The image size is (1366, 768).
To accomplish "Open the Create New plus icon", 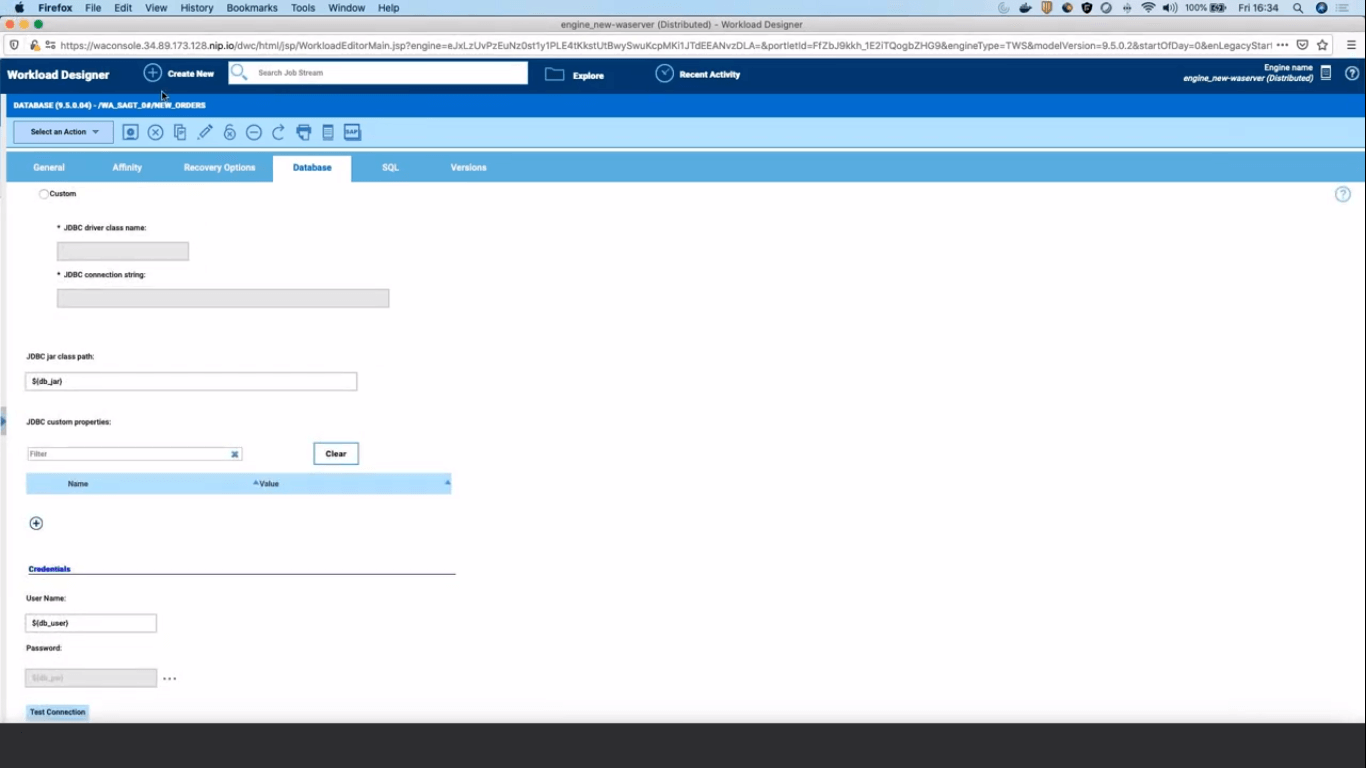I will [152, 72].
